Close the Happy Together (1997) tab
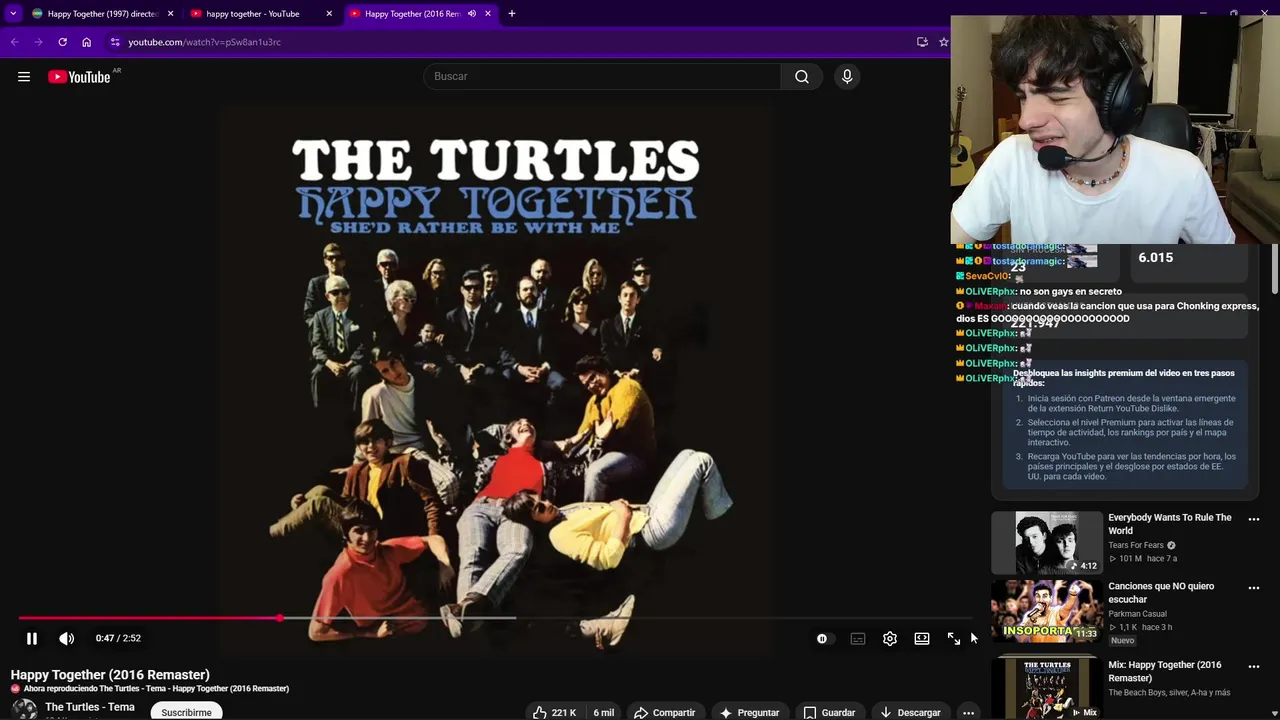This screenshot has height=720, width=1280. pos(170,14)
